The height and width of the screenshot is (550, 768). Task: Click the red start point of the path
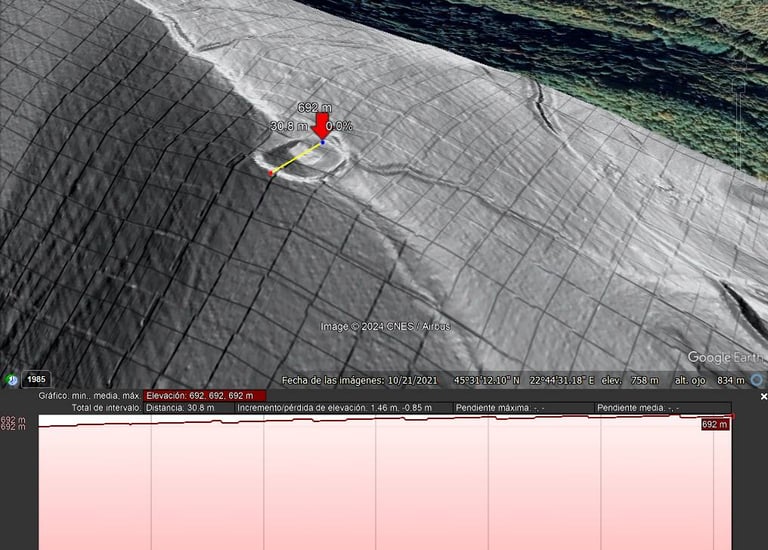tap(270, 173)
